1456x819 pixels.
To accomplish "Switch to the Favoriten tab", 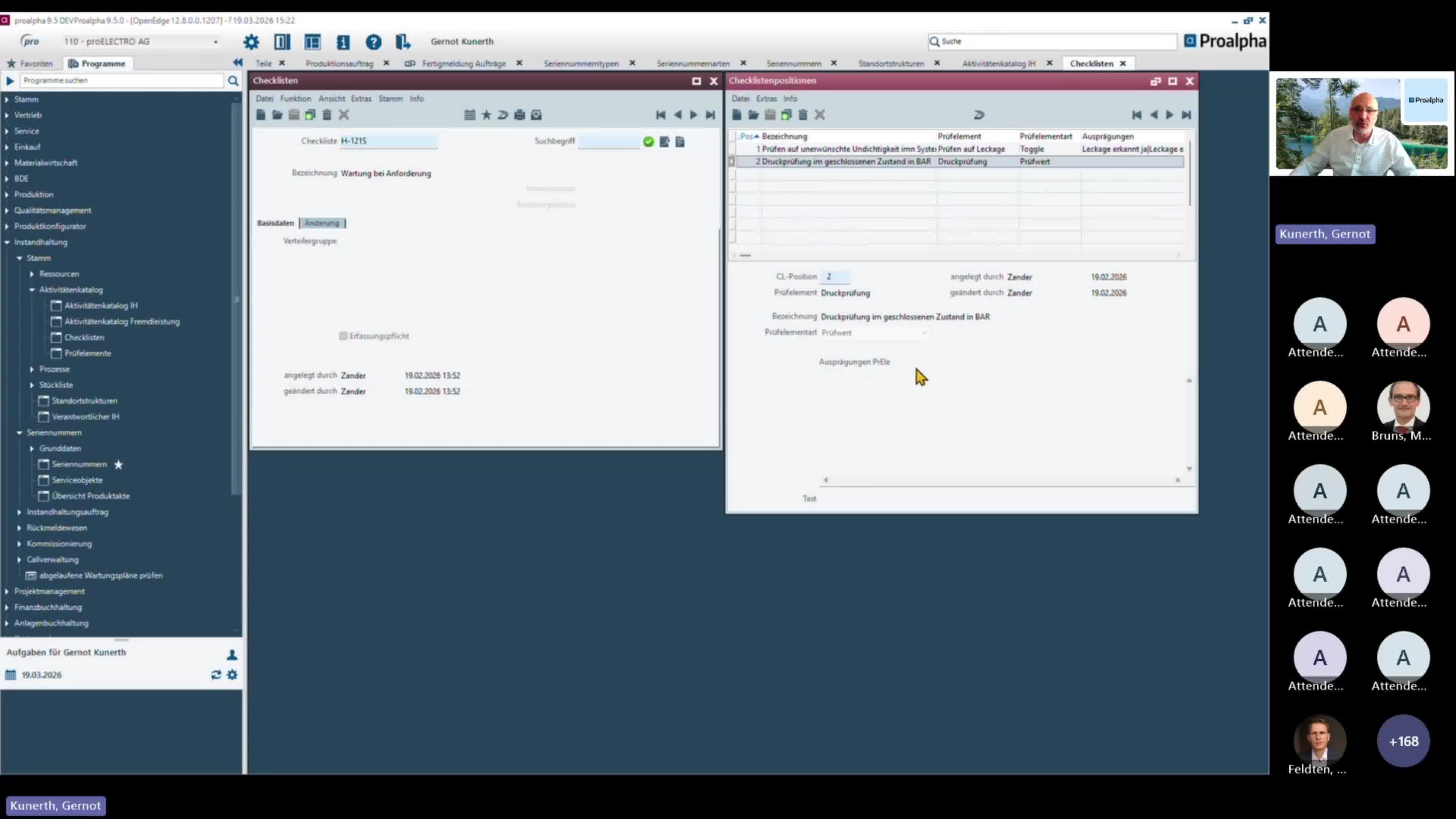I will [30, 63].
